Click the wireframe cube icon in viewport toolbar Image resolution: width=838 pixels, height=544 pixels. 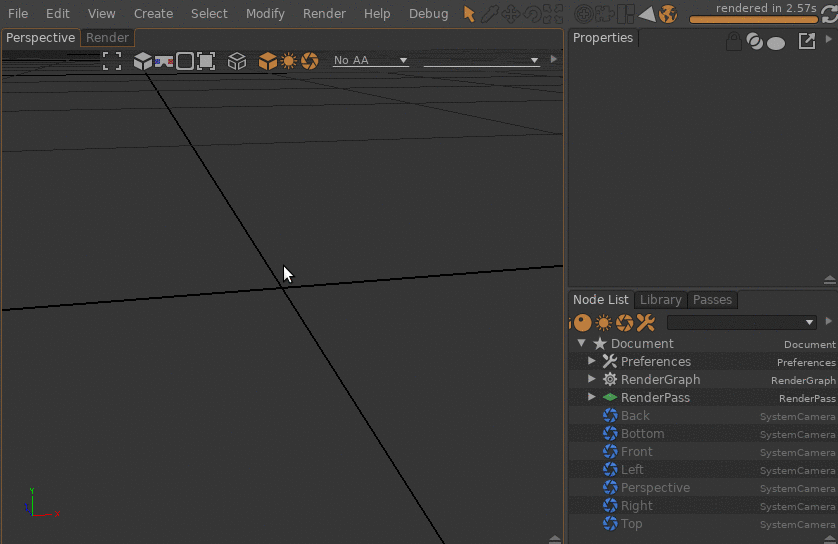[x=237, y=61]
